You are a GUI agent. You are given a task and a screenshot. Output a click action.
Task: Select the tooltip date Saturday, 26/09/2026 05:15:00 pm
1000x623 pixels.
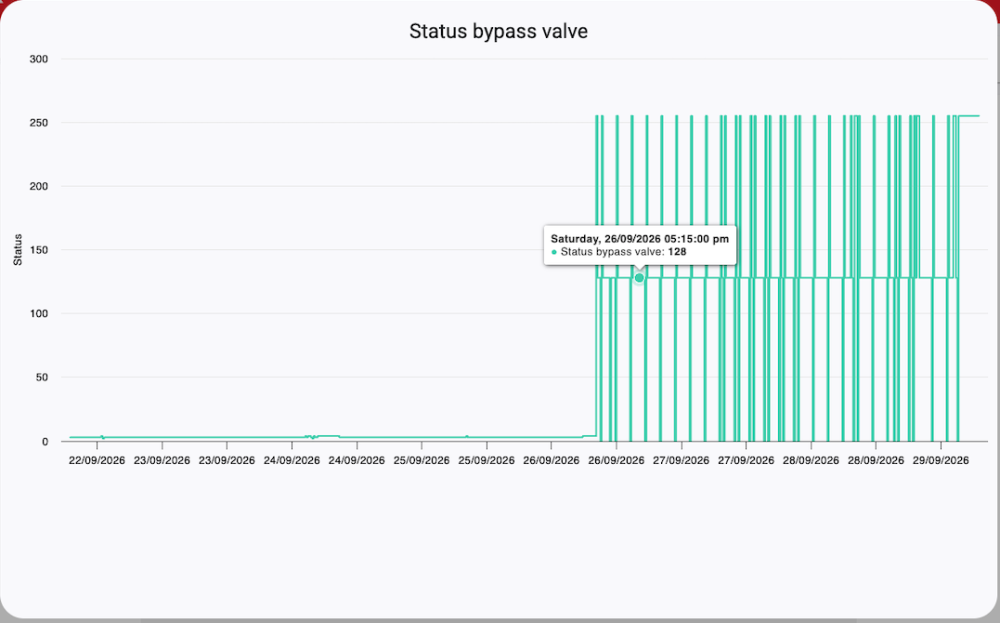click(x=640, y=238)
